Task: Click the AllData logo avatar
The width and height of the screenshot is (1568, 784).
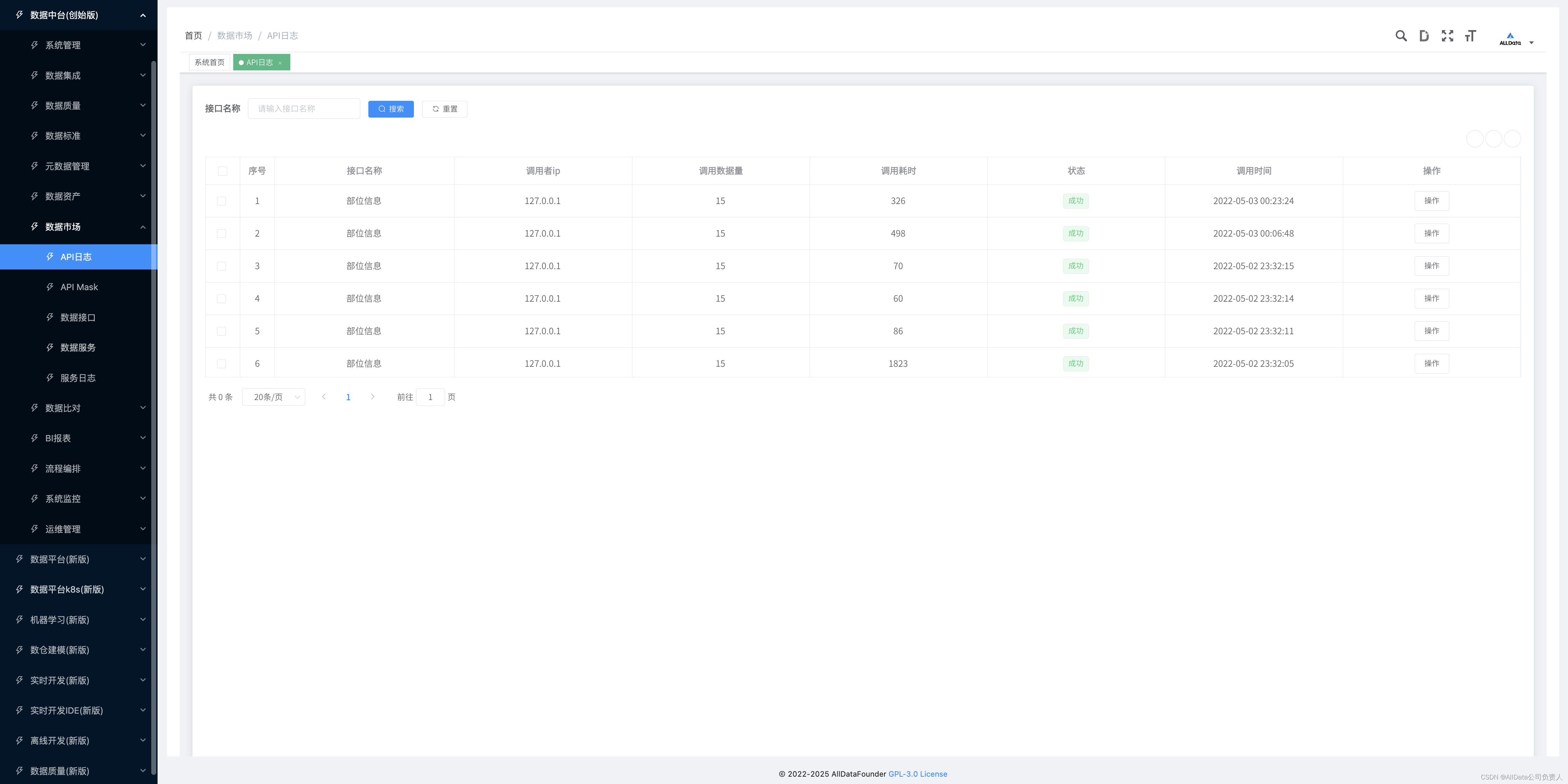Action: point(1510,39)
